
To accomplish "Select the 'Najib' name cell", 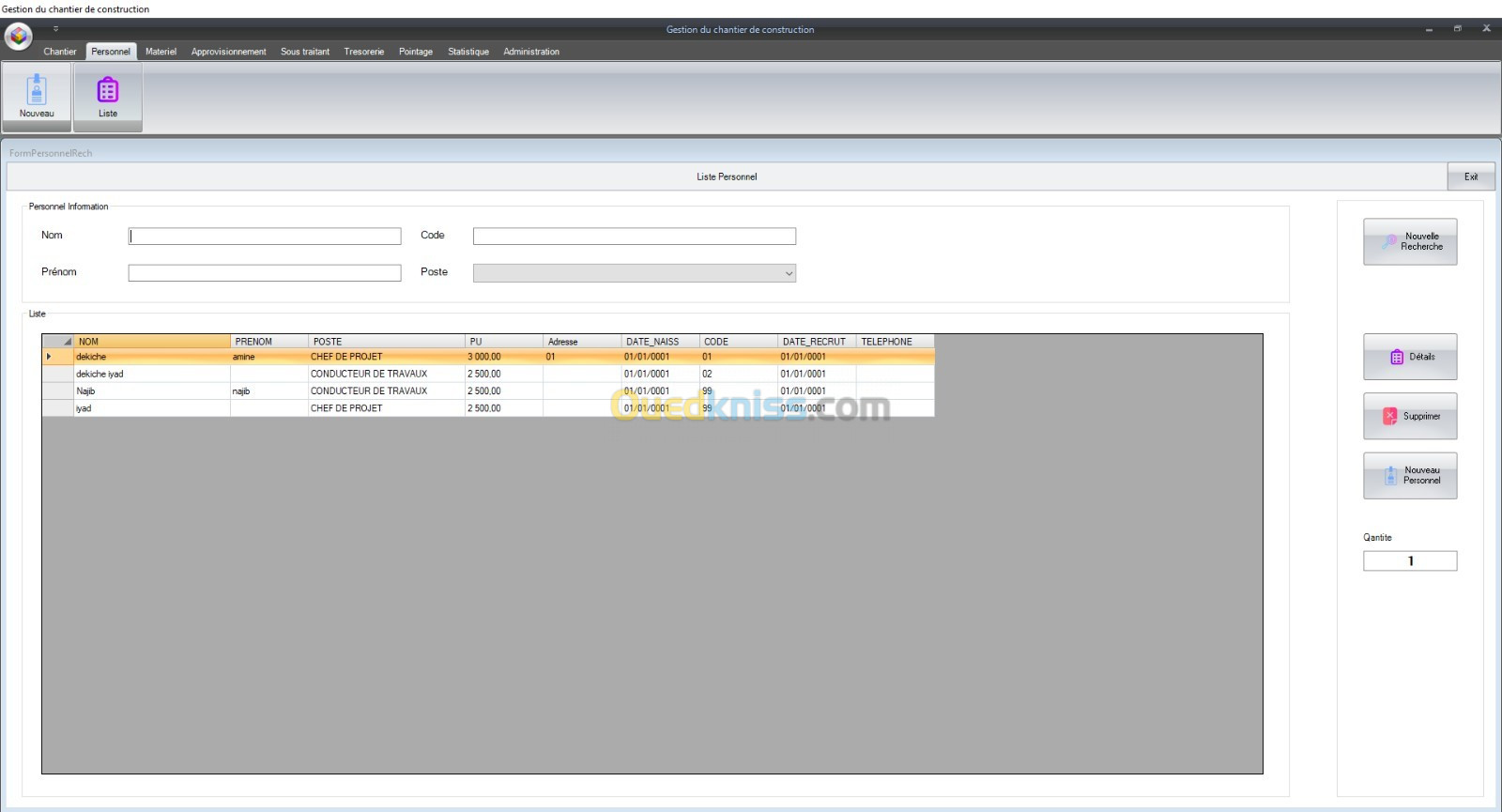I will (152, 391).
